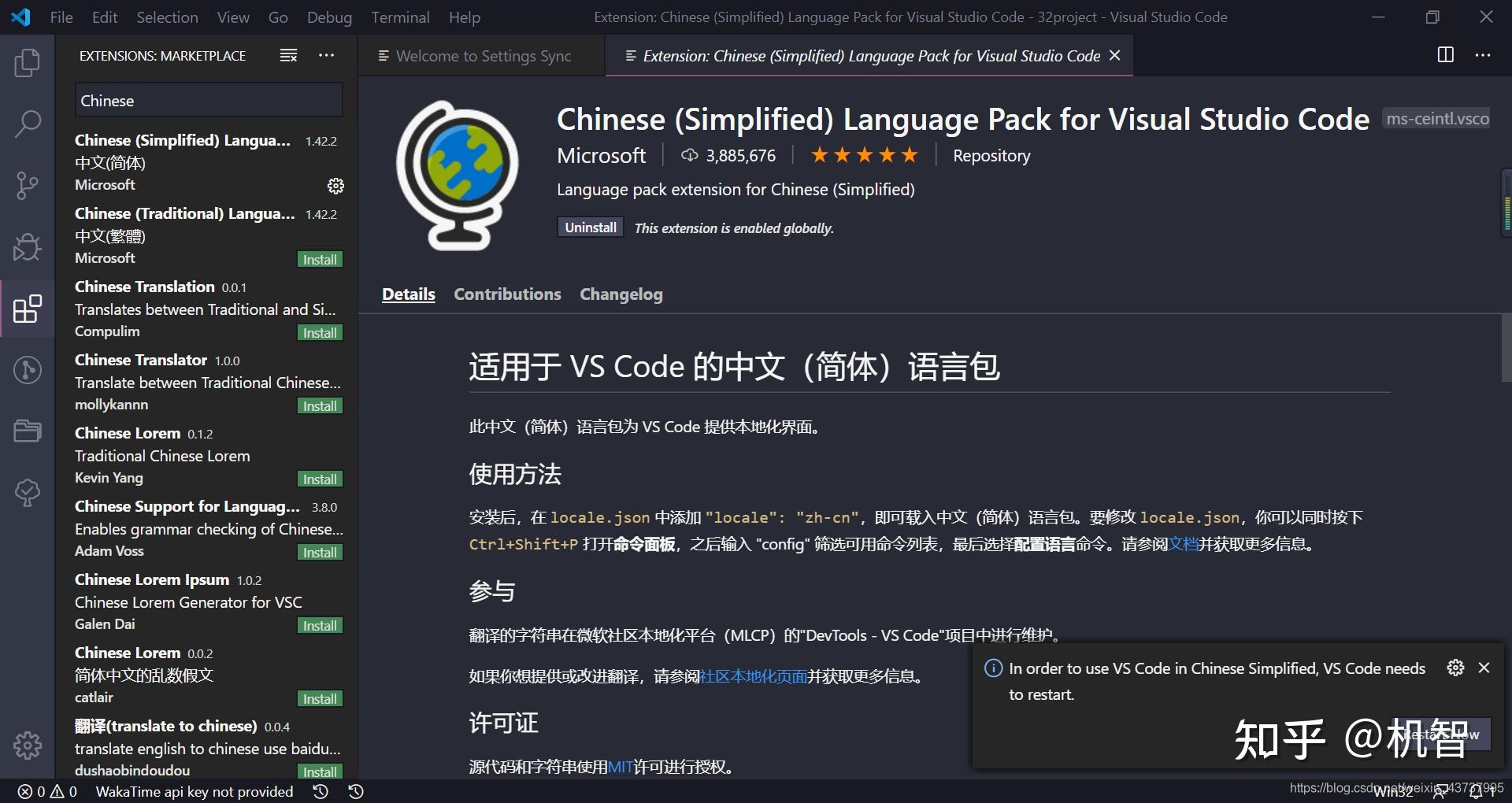
Task: Open the Search sidebar icon
Action: coord(28,124)
